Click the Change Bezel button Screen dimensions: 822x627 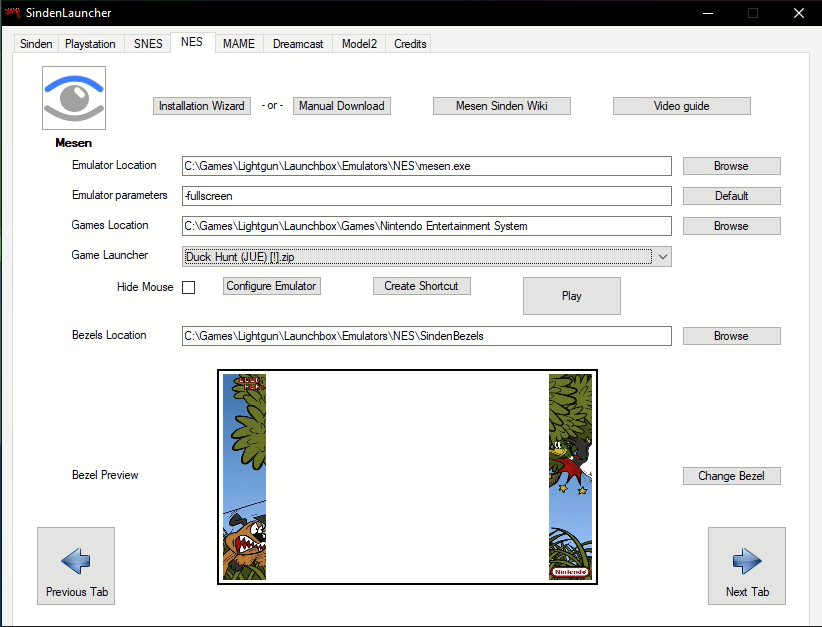(731, 476)
